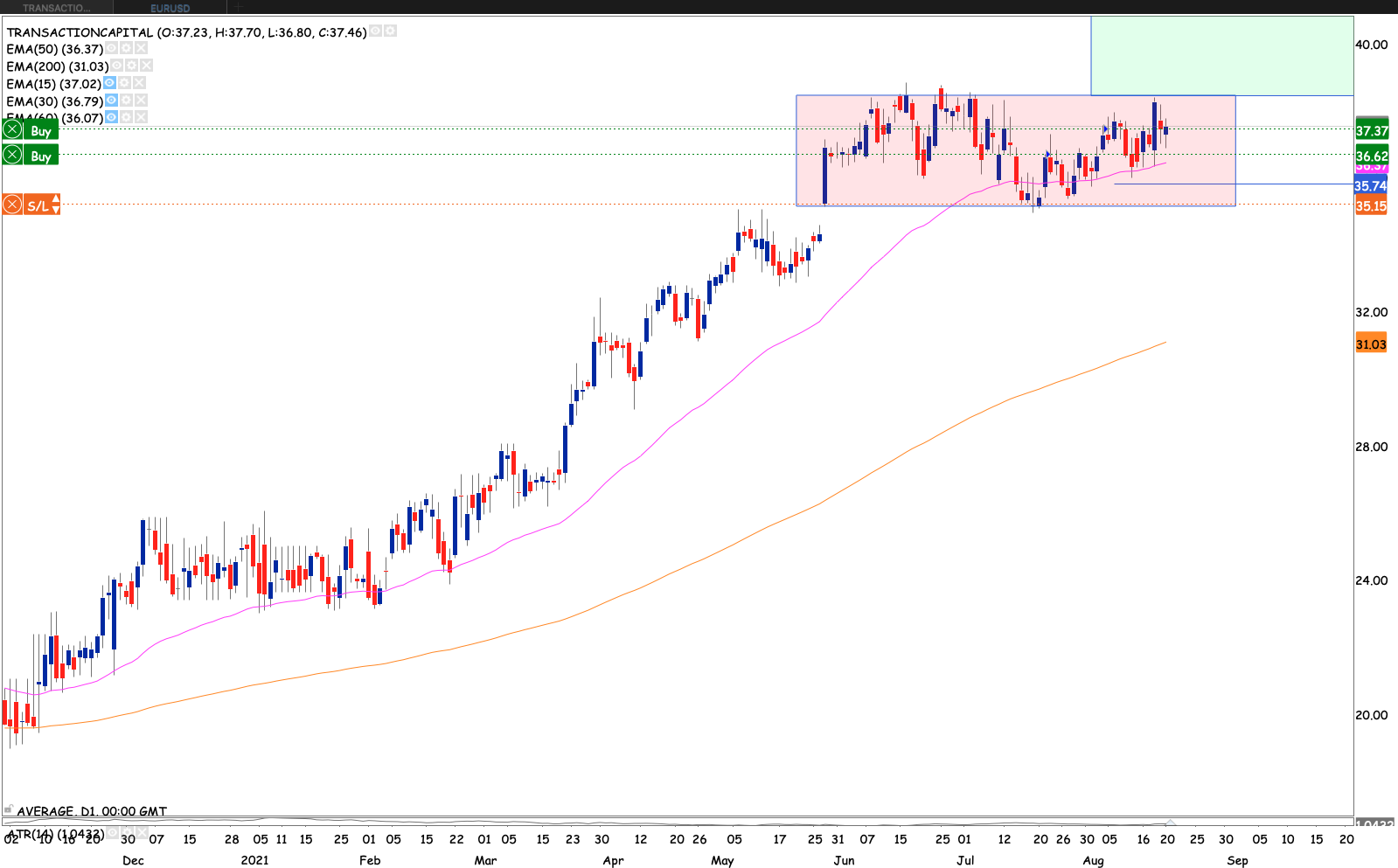Open TRANSACTIONCAPITAL main series settings gear

390,31
